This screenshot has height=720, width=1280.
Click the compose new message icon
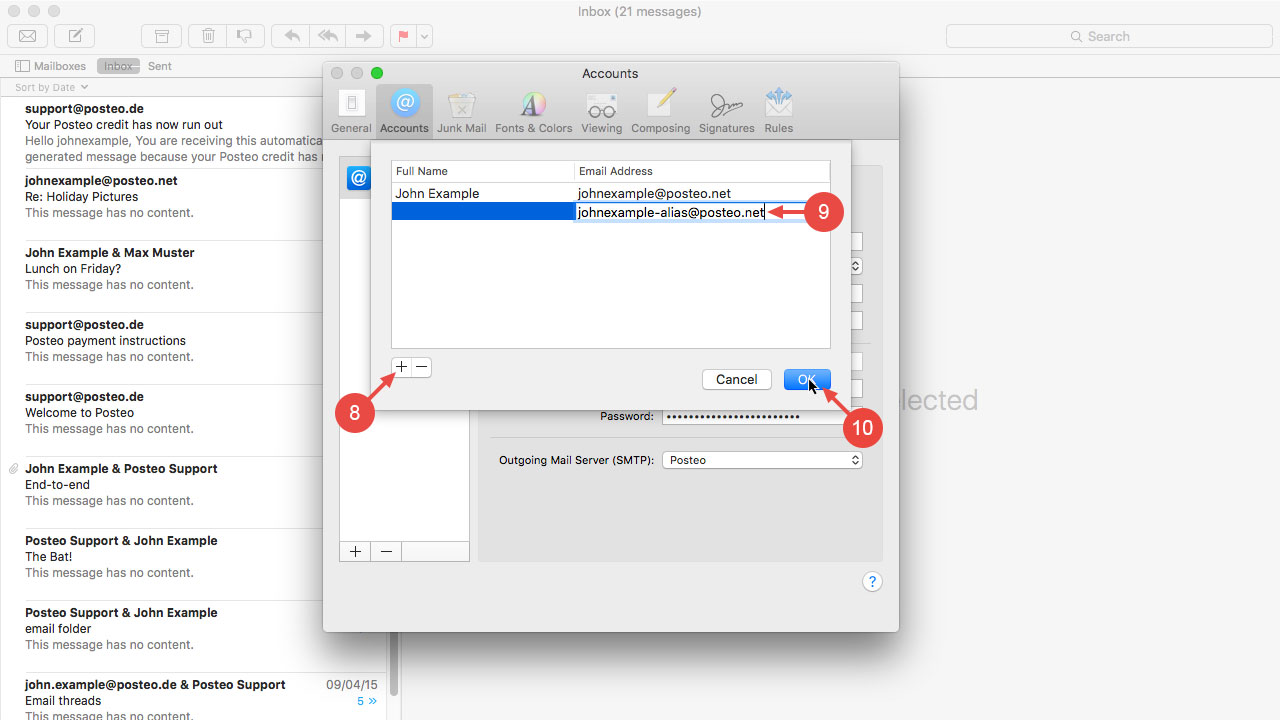tap(74, 36)
